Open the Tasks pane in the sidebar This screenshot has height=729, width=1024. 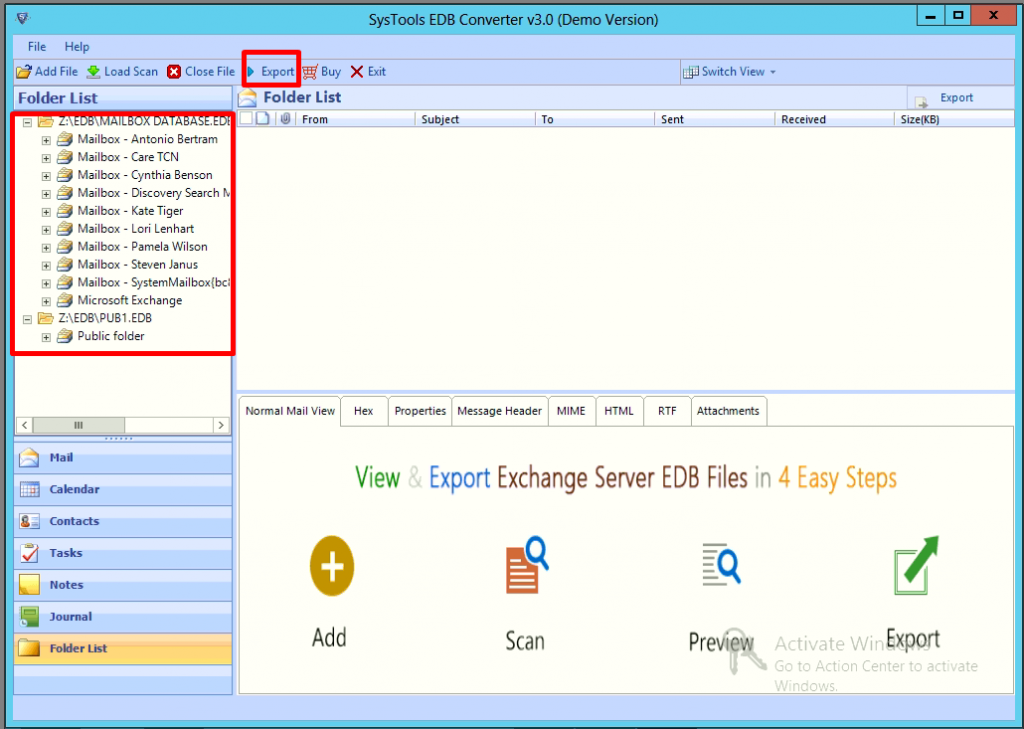[123, 553]
